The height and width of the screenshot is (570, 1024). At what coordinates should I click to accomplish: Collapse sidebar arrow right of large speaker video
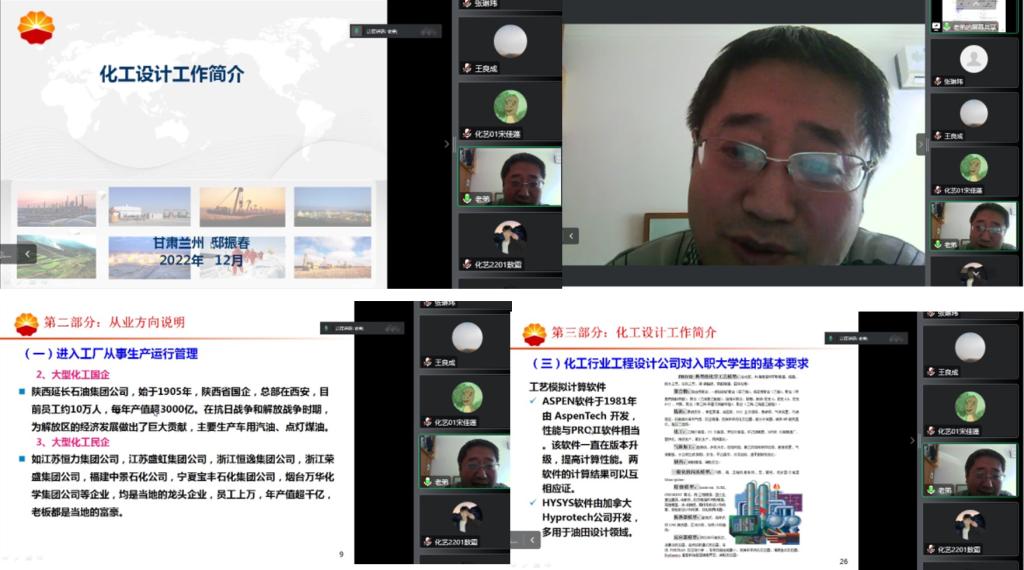point(921,144)
